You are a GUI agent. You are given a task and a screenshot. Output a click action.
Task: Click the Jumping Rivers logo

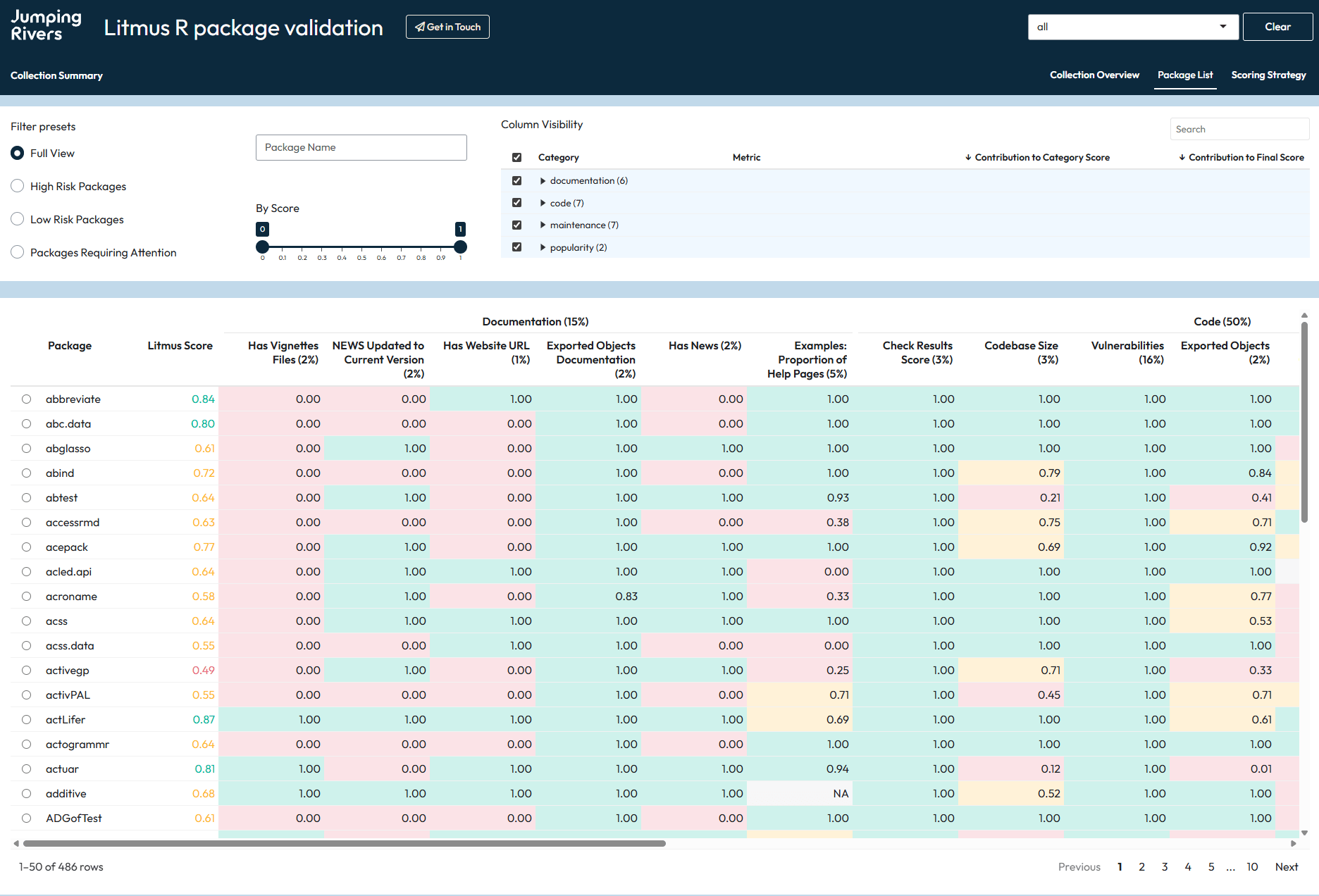click(x=46, y=26)
